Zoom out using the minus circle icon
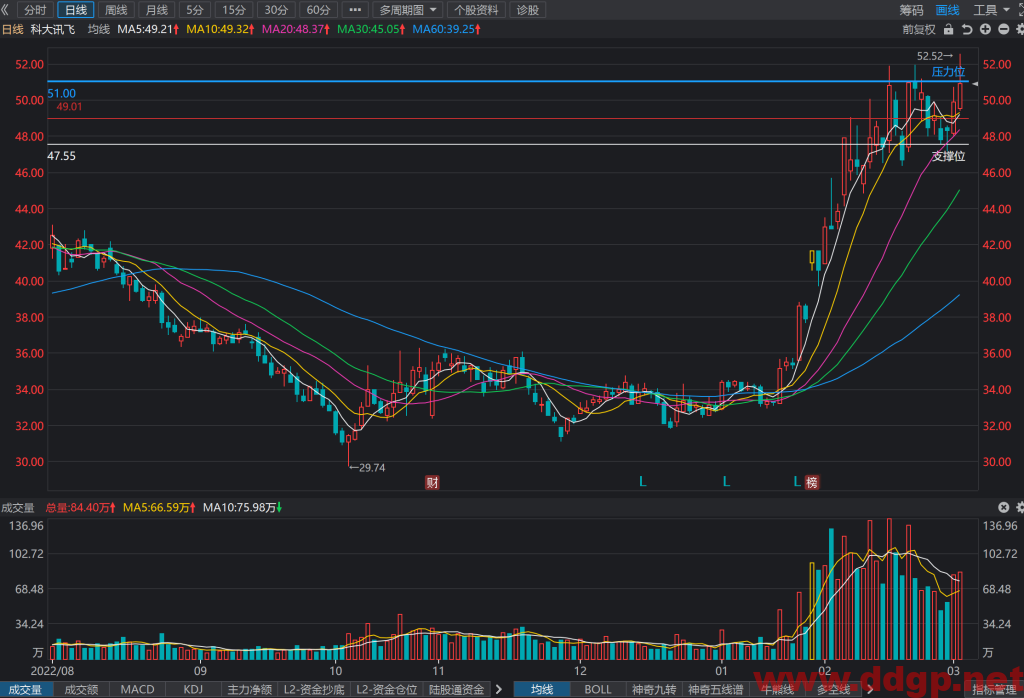 click(x=1004, y=29)
